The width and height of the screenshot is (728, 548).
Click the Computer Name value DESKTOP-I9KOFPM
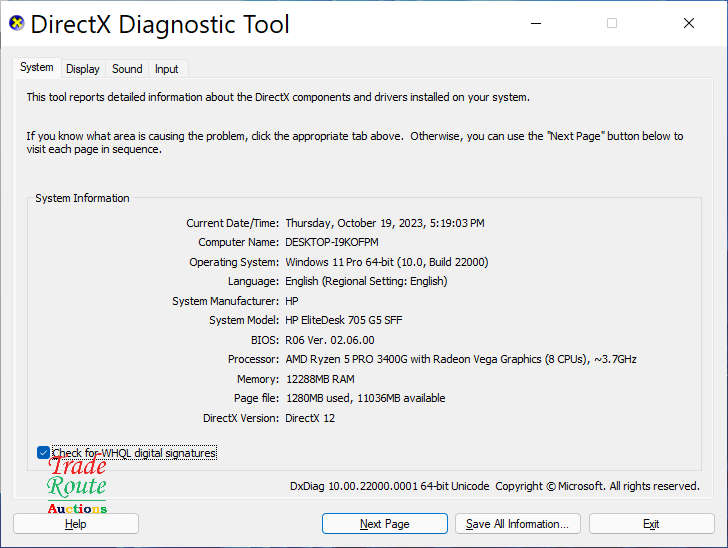332,242
